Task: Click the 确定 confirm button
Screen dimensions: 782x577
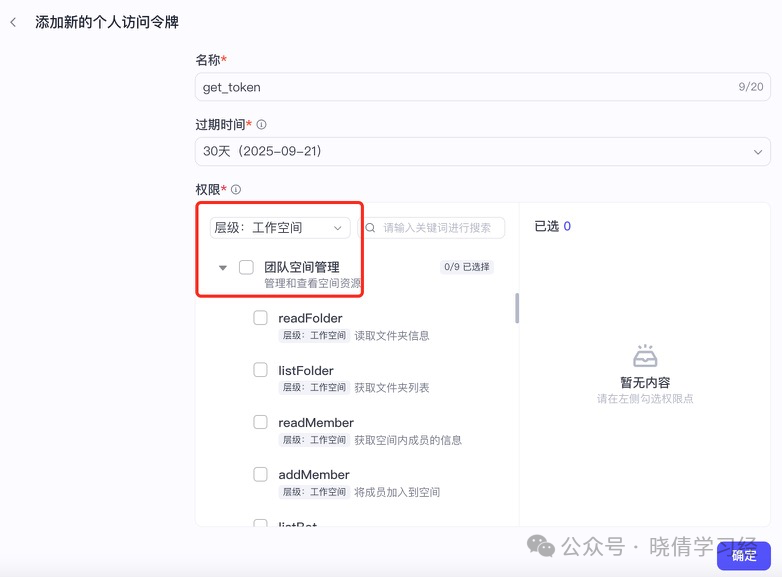Action: (x=744, y=555)
